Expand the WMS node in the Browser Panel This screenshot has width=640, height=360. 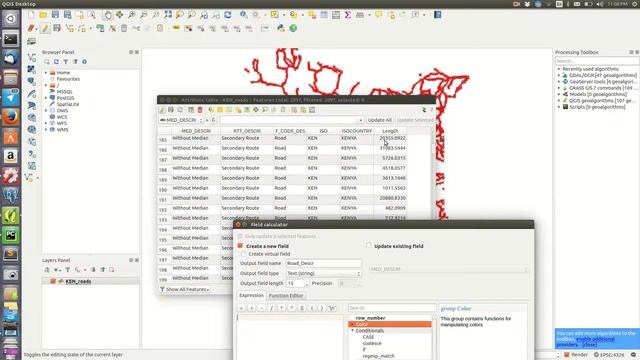coord(46,130)
